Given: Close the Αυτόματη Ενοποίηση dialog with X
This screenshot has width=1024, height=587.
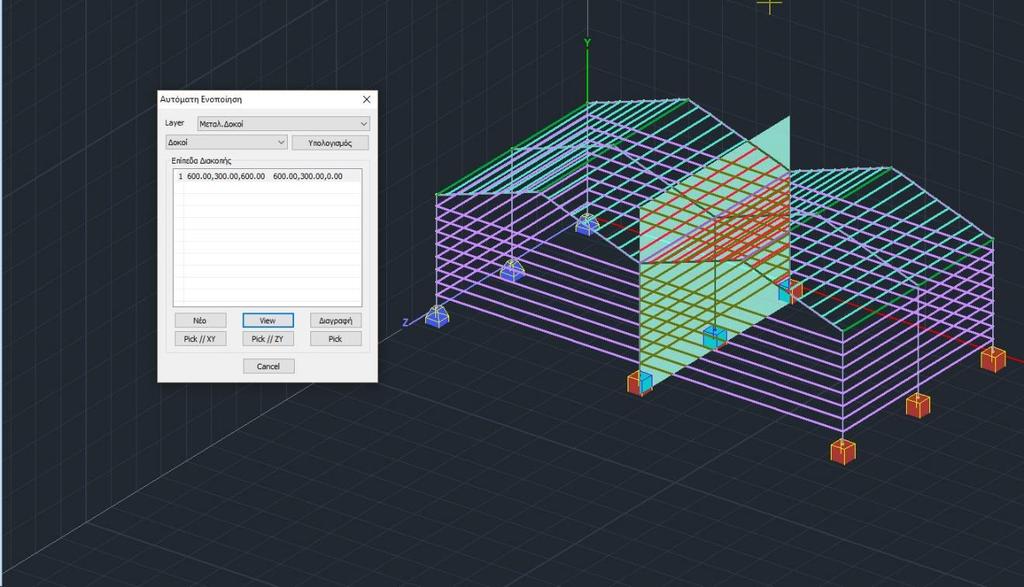Looking at the screenshot, I should pyautogui.click(x=366, y=99).
